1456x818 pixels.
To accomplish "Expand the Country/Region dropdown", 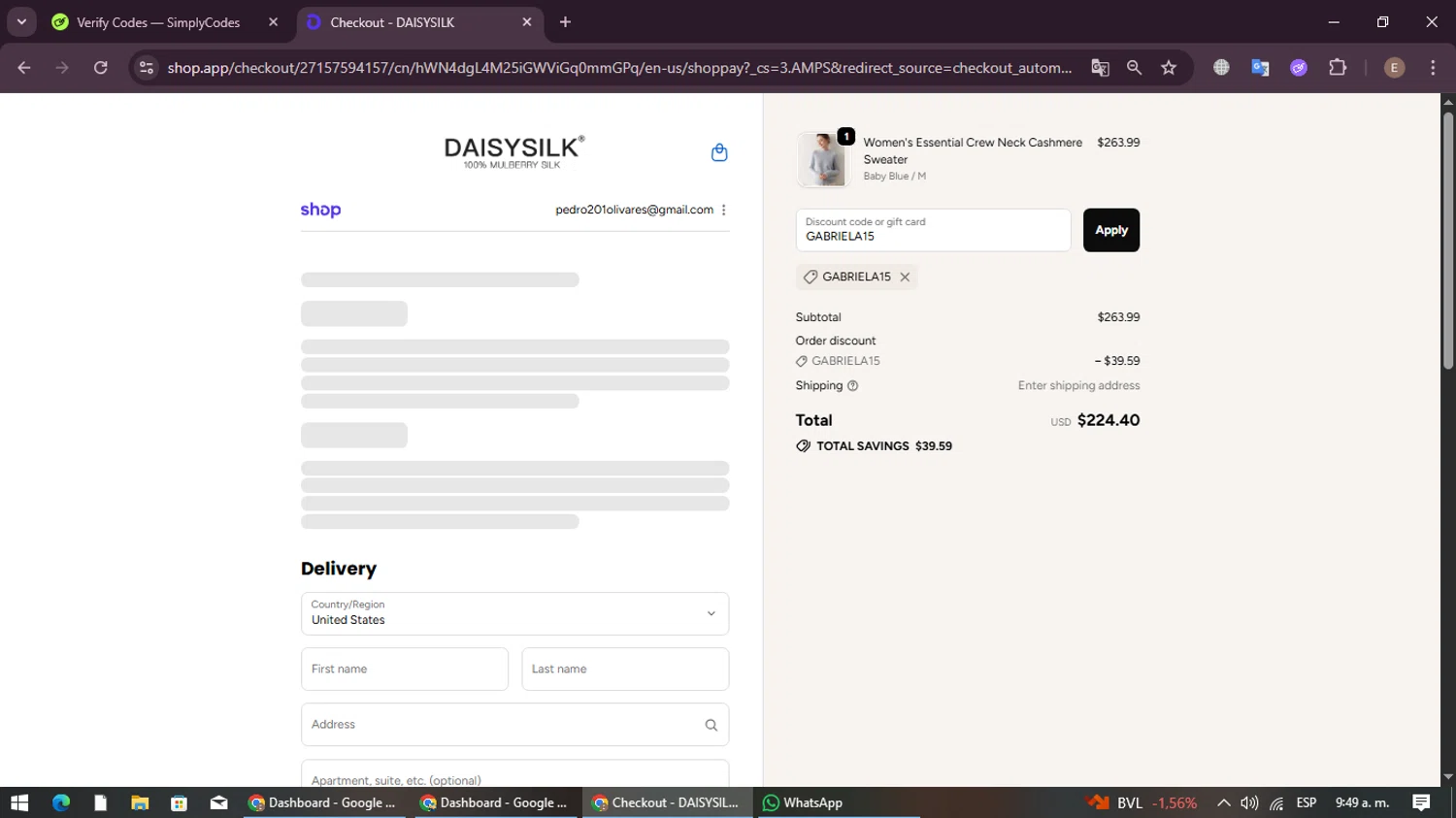I will click(514, 613).
